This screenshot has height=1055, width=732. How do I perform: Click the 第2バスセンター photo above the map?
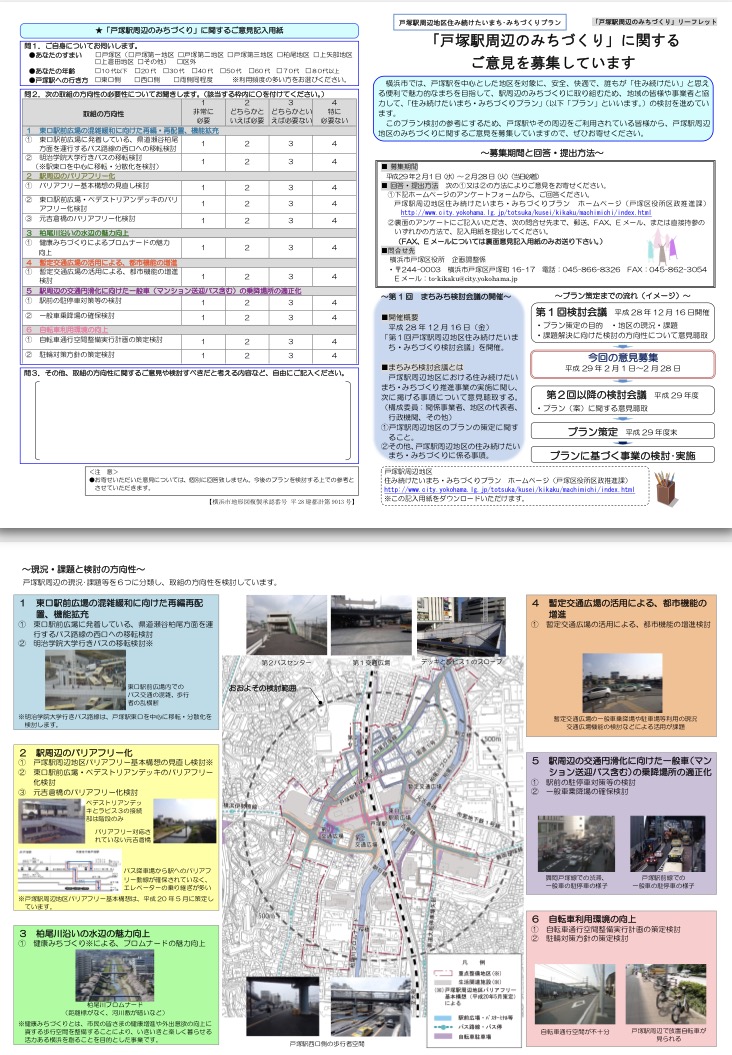click(284, 625)
